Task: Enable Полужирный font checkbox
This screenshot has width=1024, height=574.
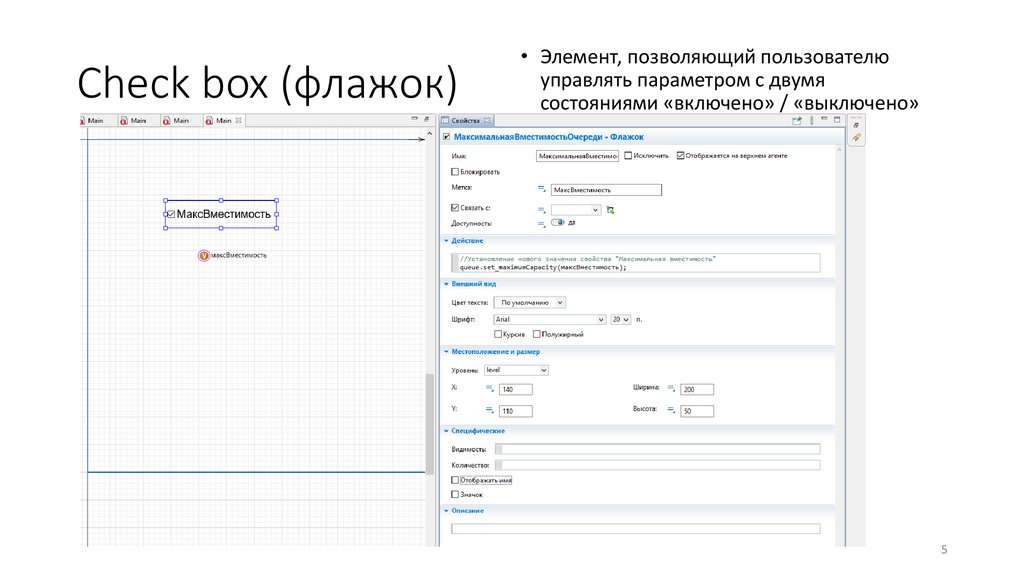Action: [x=537, y=334]
